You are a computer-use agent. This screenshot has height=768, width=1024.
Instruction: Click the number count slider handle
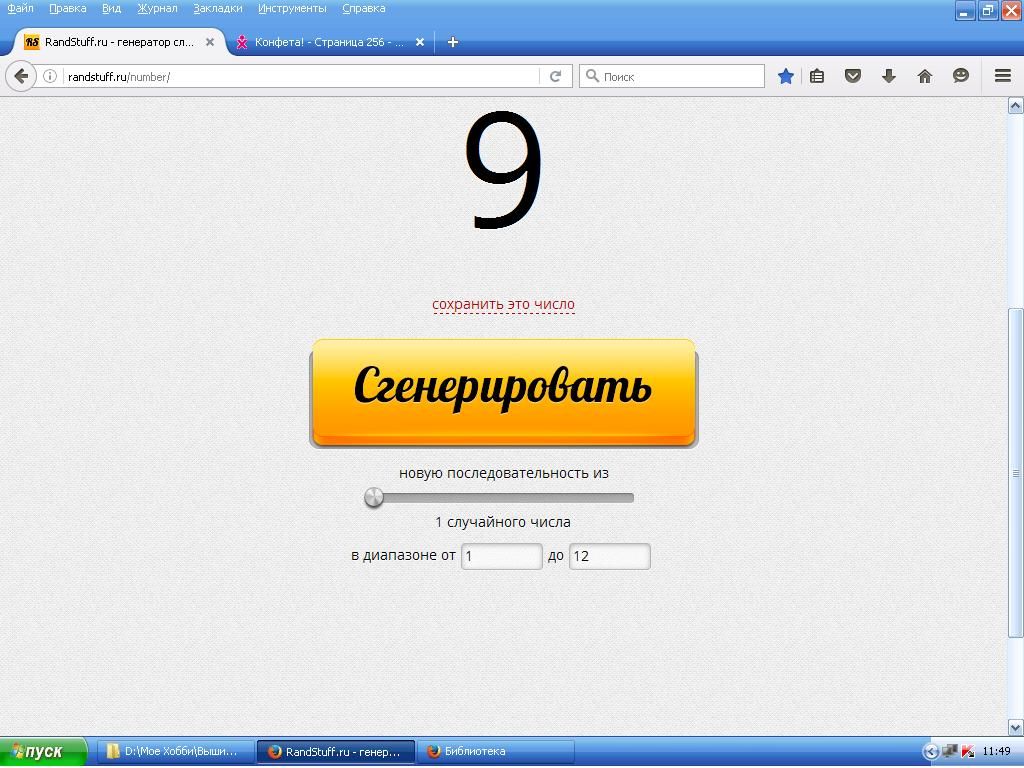tap(374, 497)
